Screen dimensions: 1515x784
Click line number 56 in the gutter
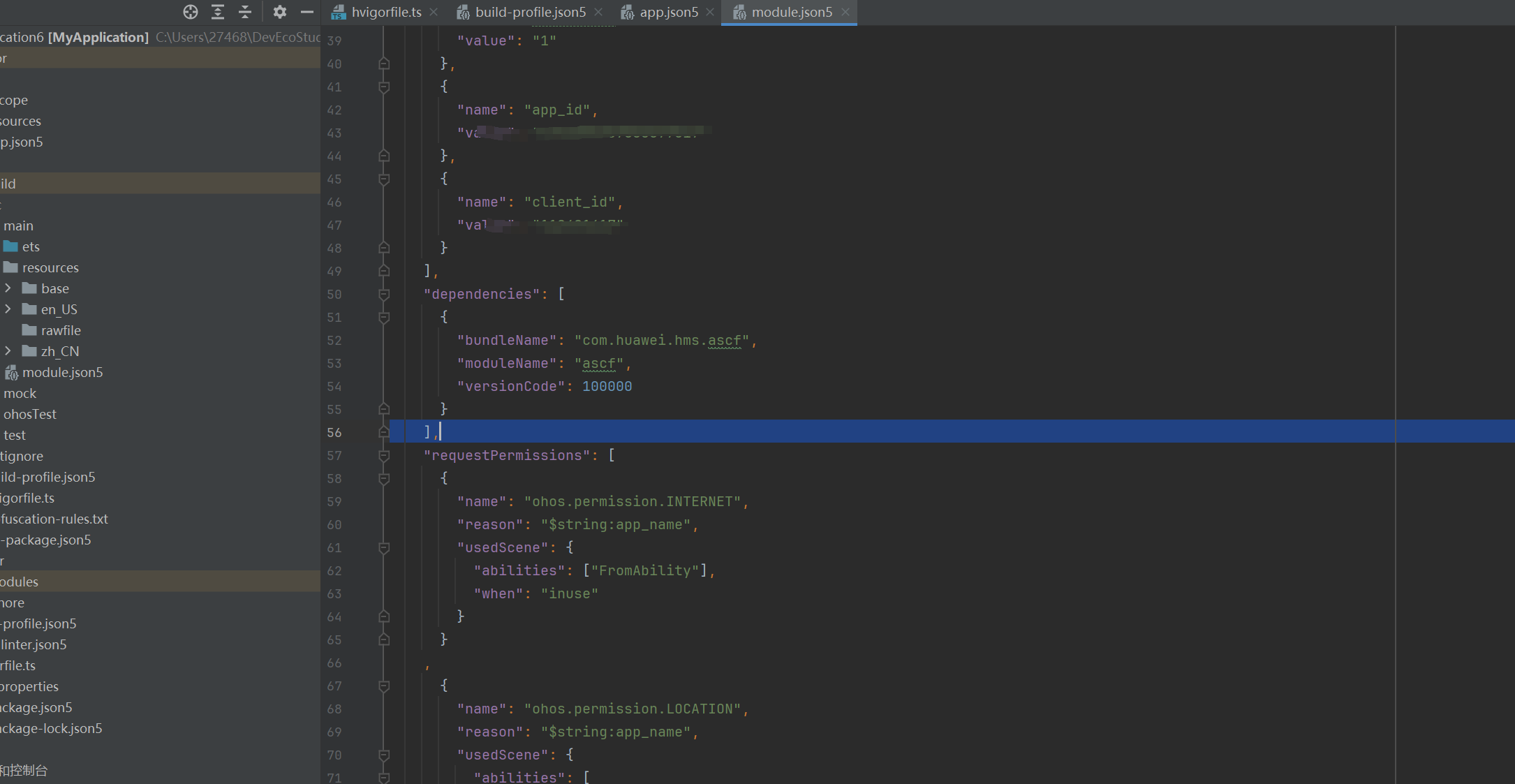click(334, 433)
